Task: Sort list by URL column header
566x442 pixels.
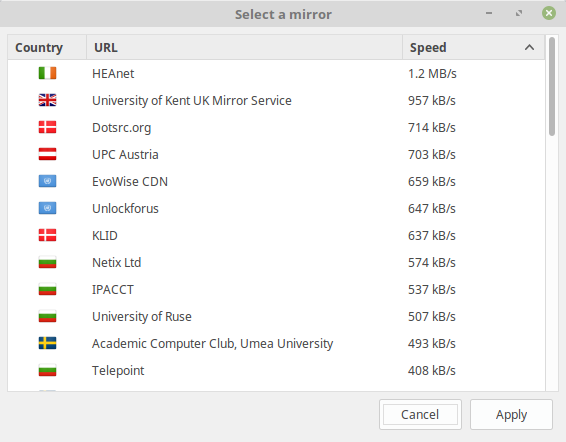Action: click(244, 47)
